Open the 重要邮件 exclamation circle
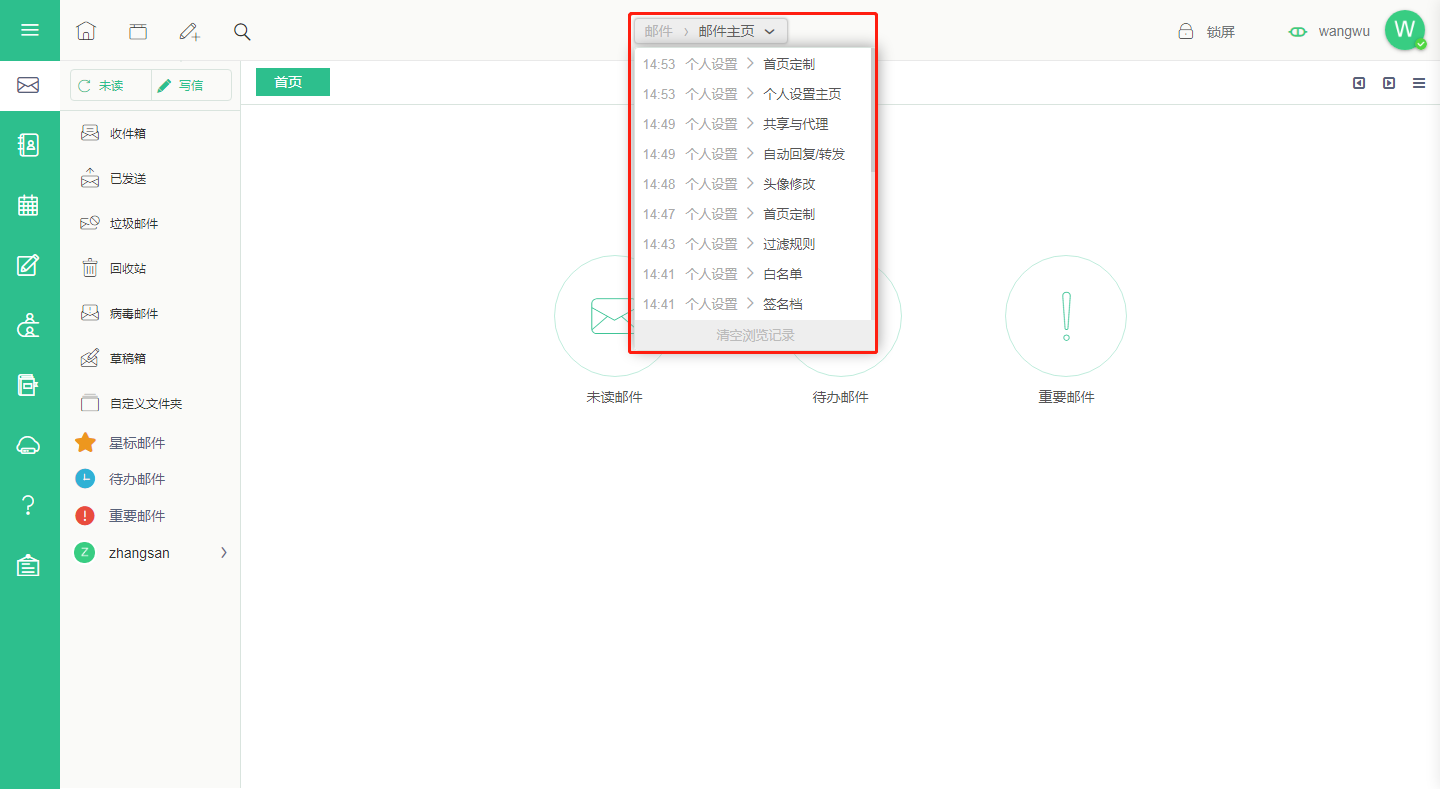 tap(1066, 316)
